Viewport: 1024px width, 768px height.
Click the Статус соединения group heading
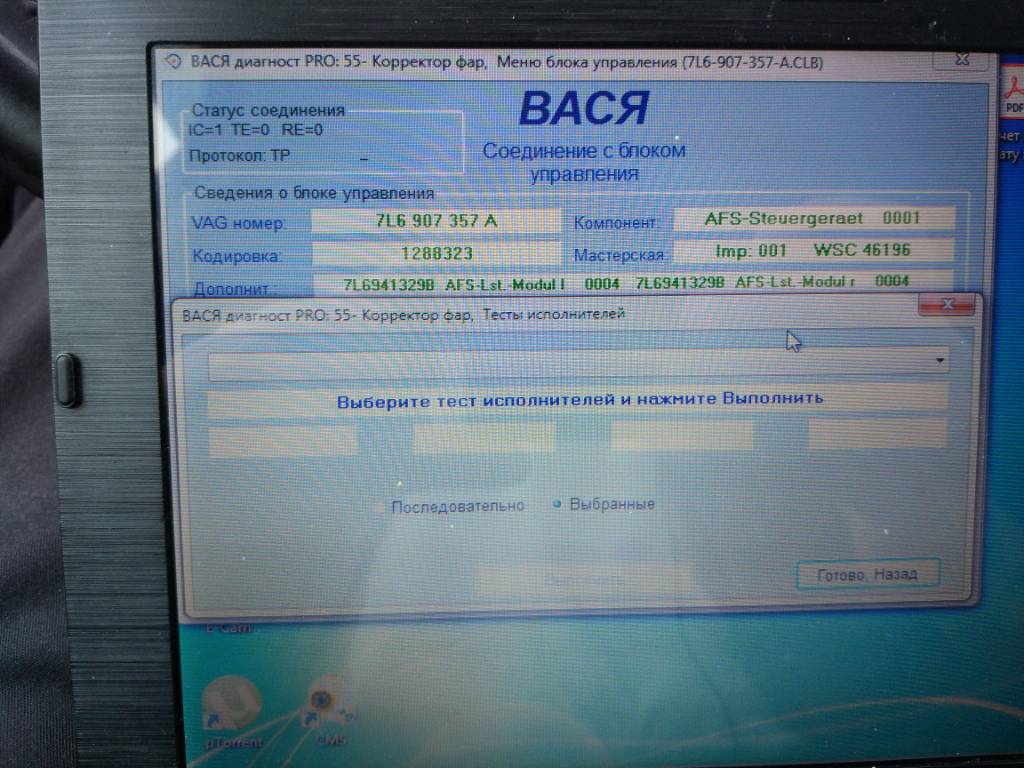268,110
